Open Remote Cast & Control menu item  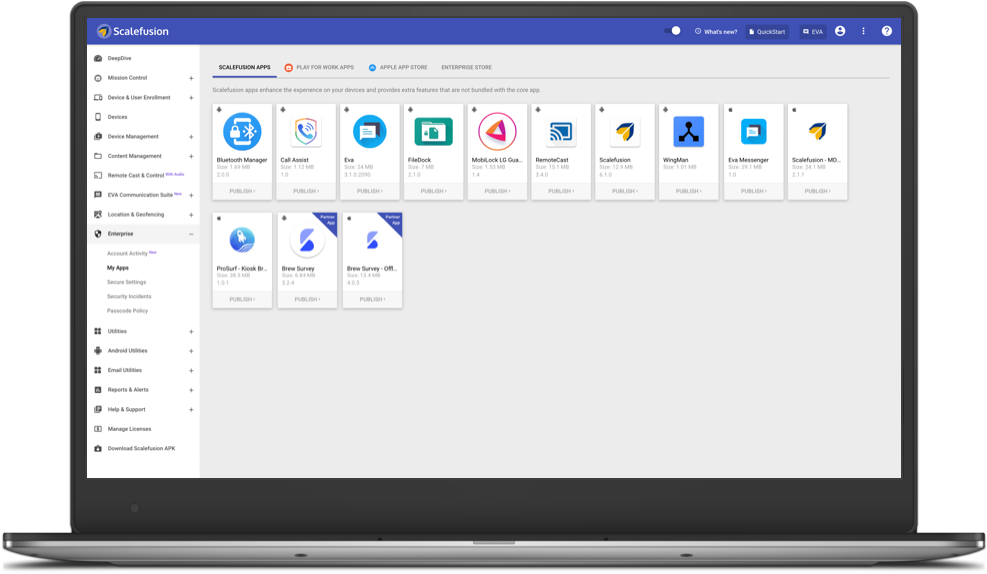(135, 176)
